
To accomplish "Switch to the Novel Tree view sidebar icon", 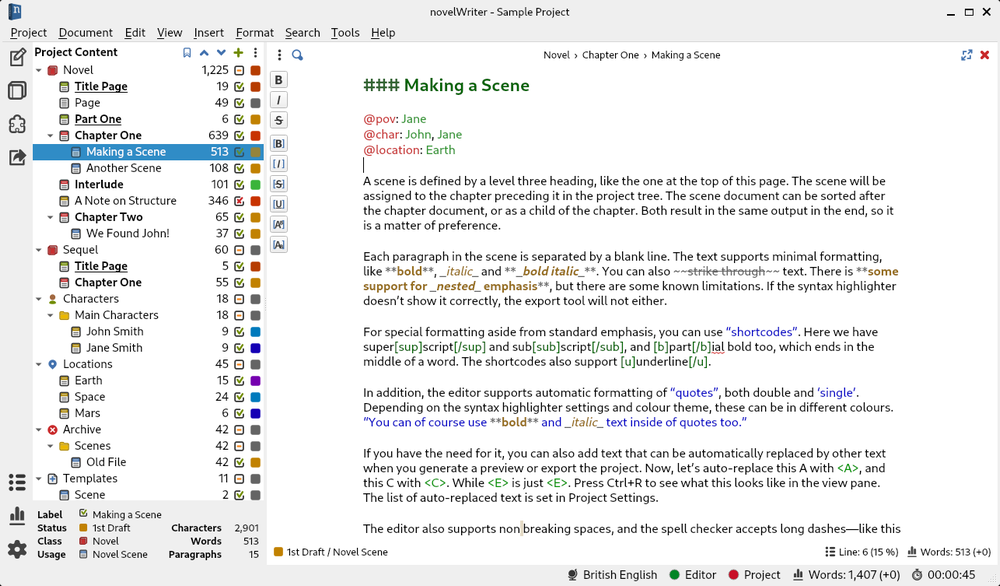I will 17,91.
